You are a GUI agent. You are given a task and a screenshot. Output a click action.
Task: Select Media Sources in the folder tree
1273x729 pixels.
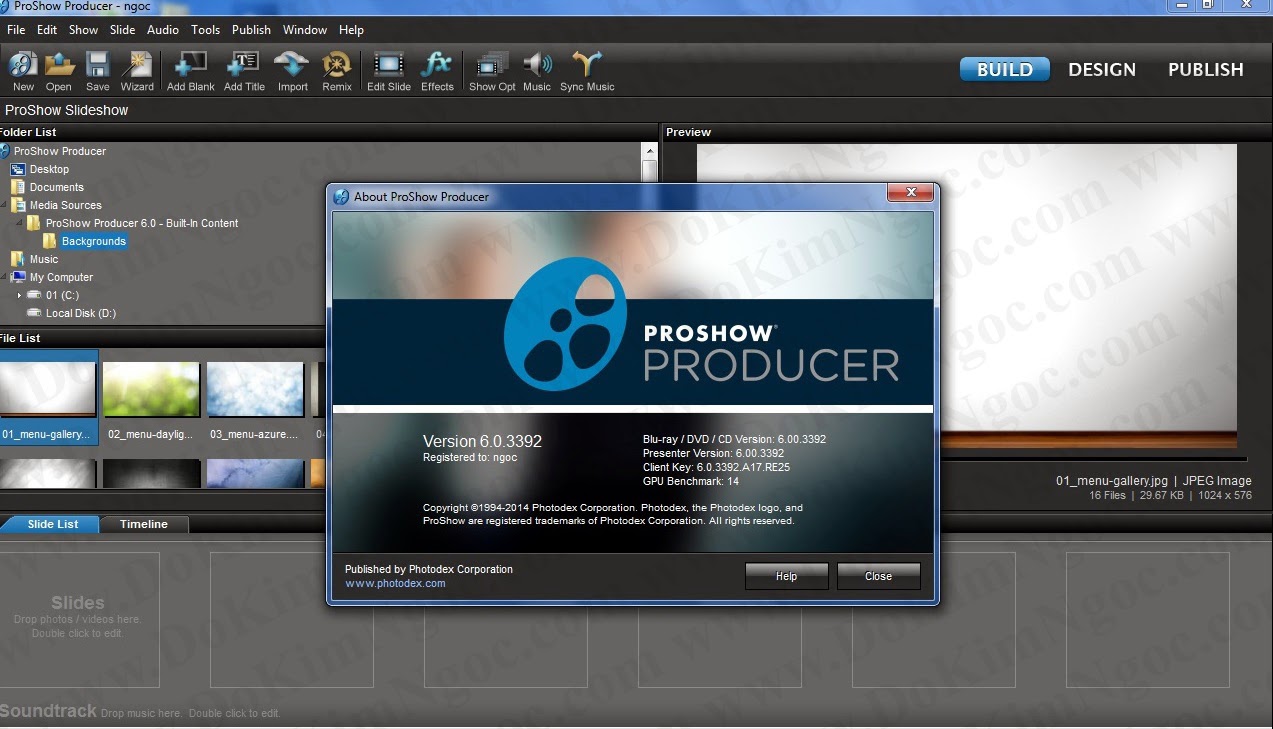point(65,205)
